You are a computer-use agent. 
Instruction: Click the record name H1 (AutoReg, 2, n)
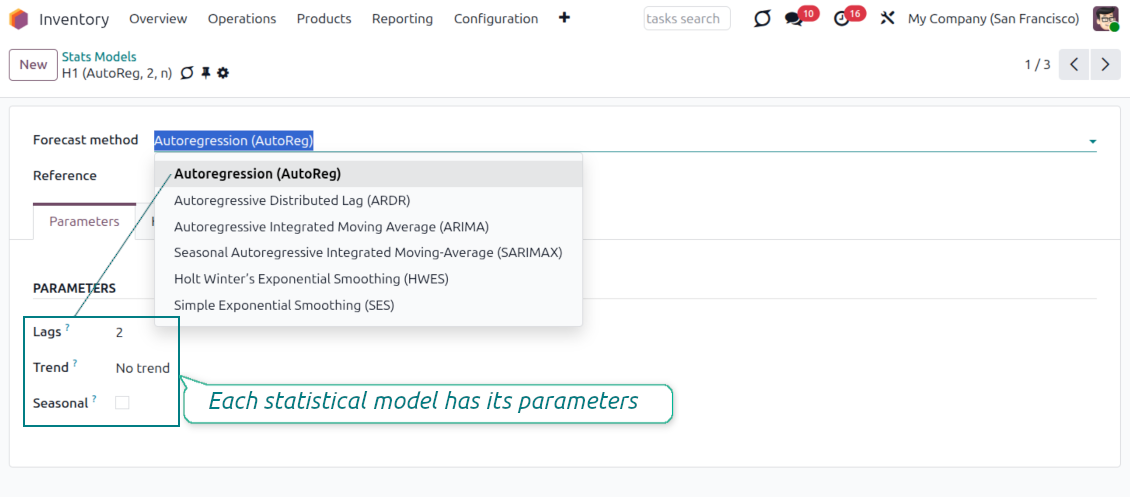click(x=117, y=73)
